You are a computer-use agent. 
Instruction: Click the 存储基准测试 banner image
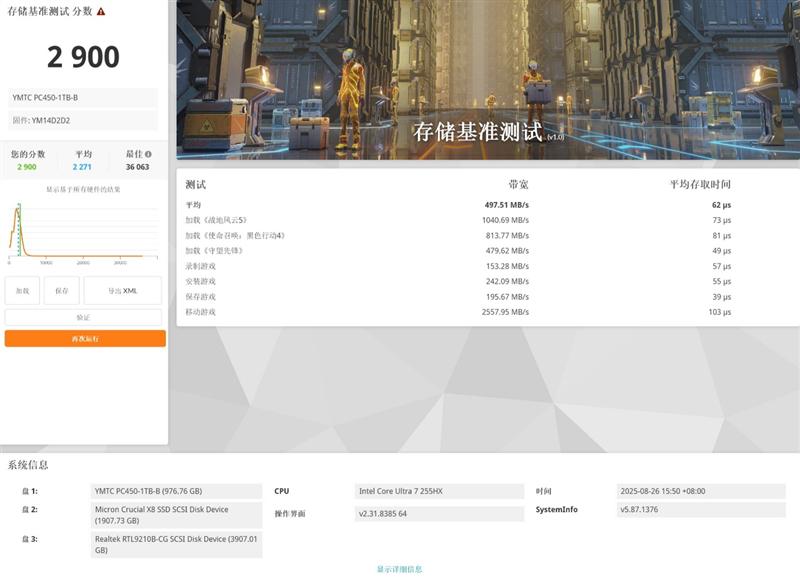pyautogui.click(x=488, y=80)
